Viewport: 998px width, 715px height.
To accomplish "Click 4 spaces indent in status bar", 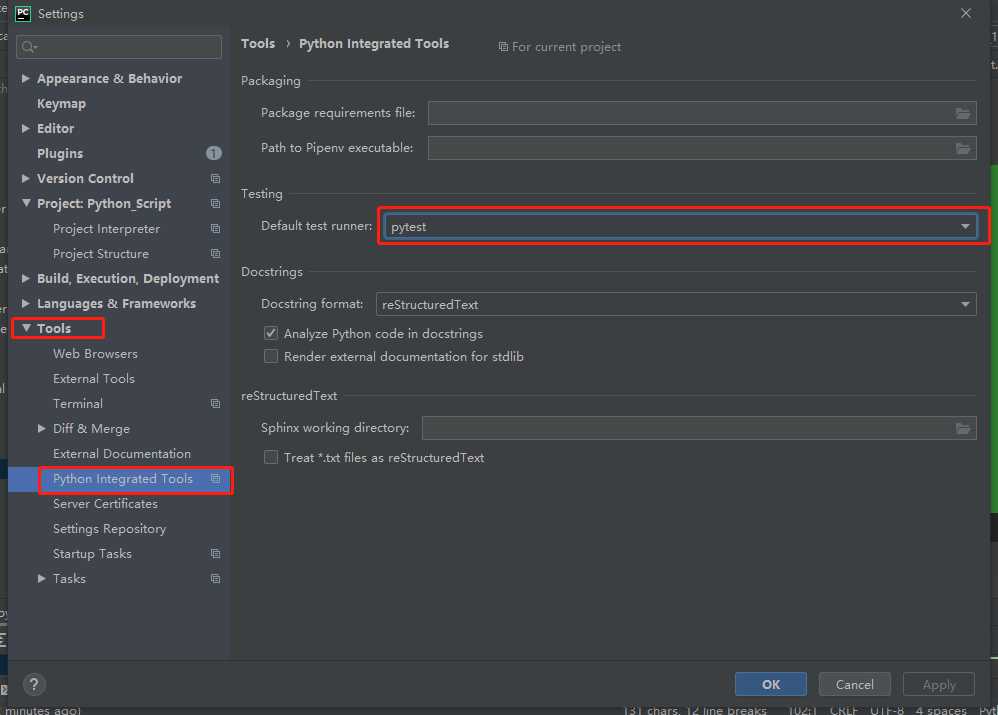I will tap(941, 710).
